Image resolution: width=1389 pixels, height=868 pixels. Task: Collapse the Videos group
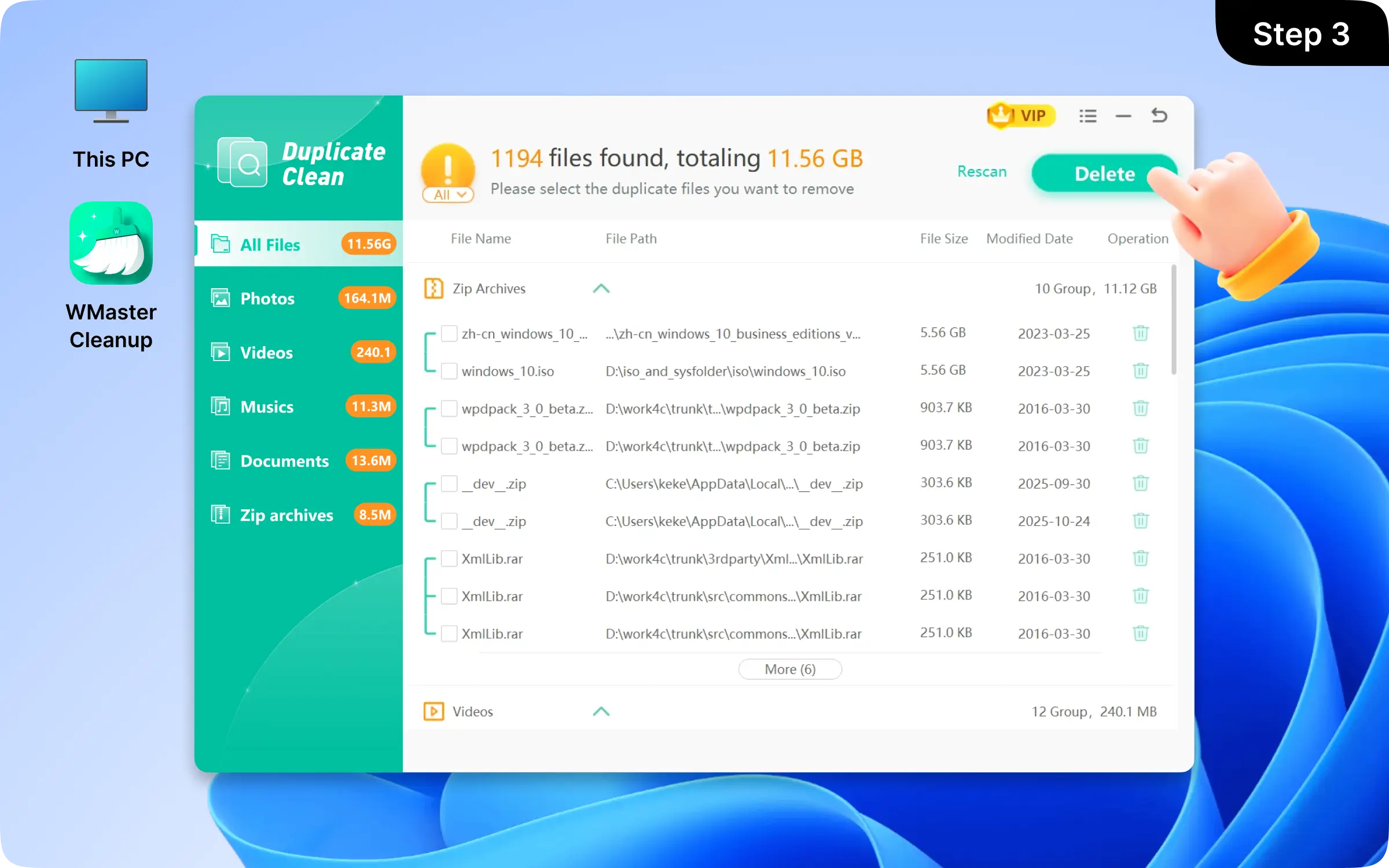pos(602,711)
